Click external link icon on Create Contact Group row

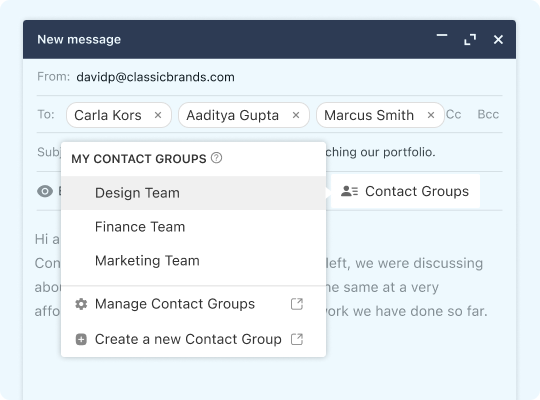[297, 339]
